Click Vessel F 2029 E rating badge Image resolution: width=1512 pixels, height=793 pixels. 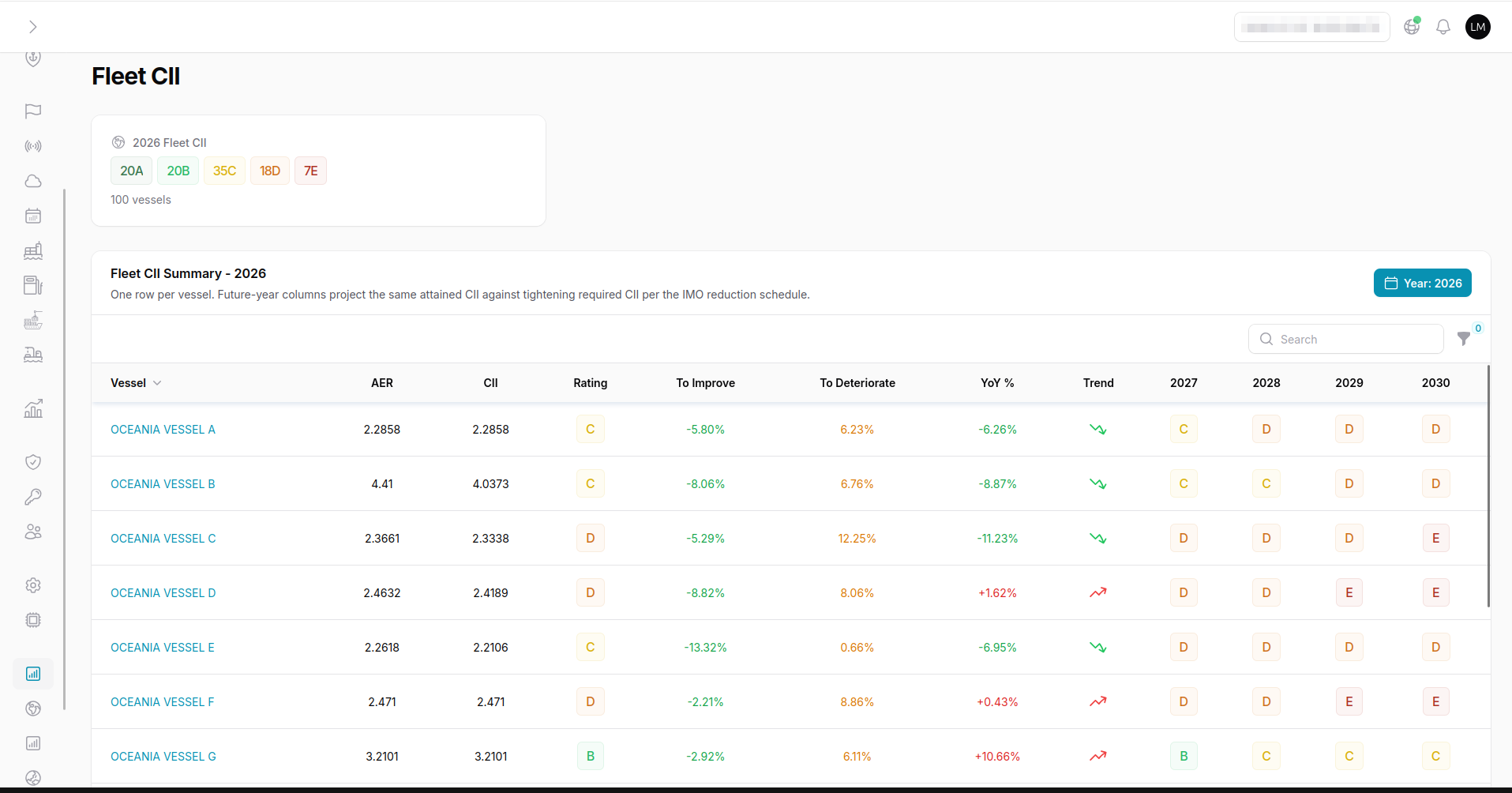coord(1349,702)
